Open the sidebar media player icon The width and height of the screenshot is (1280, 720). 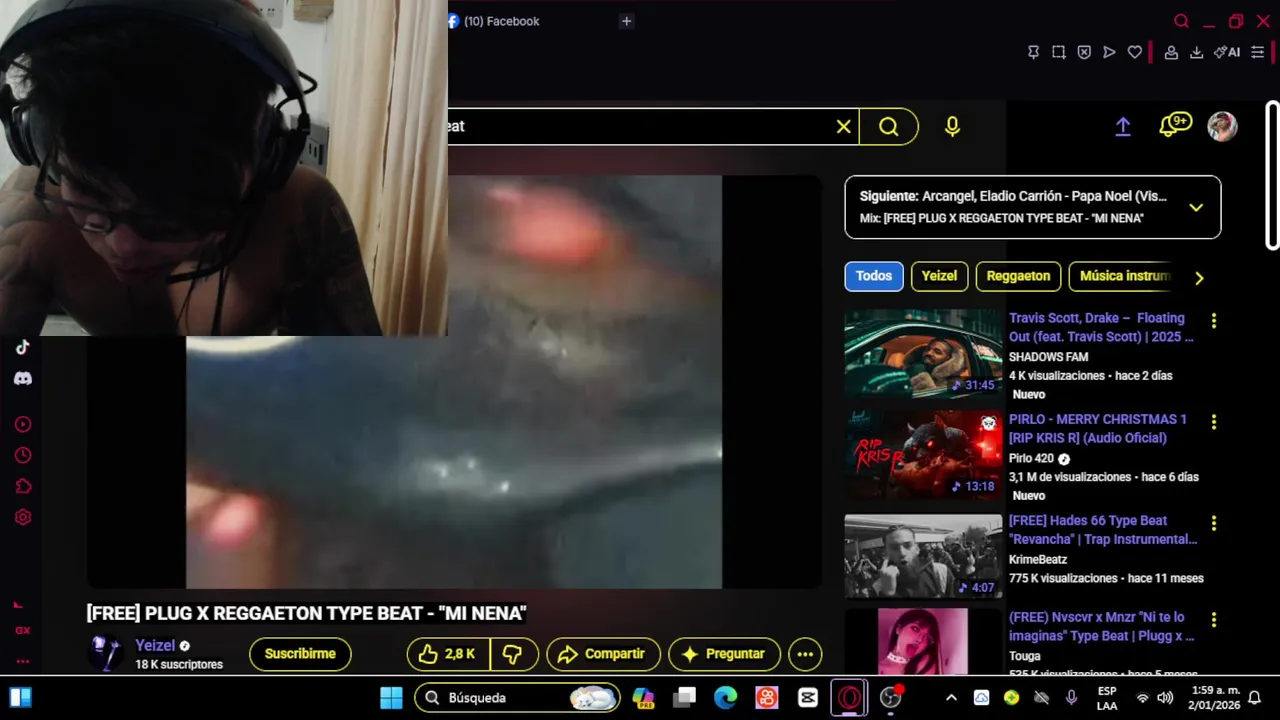[x=23, y=424]
